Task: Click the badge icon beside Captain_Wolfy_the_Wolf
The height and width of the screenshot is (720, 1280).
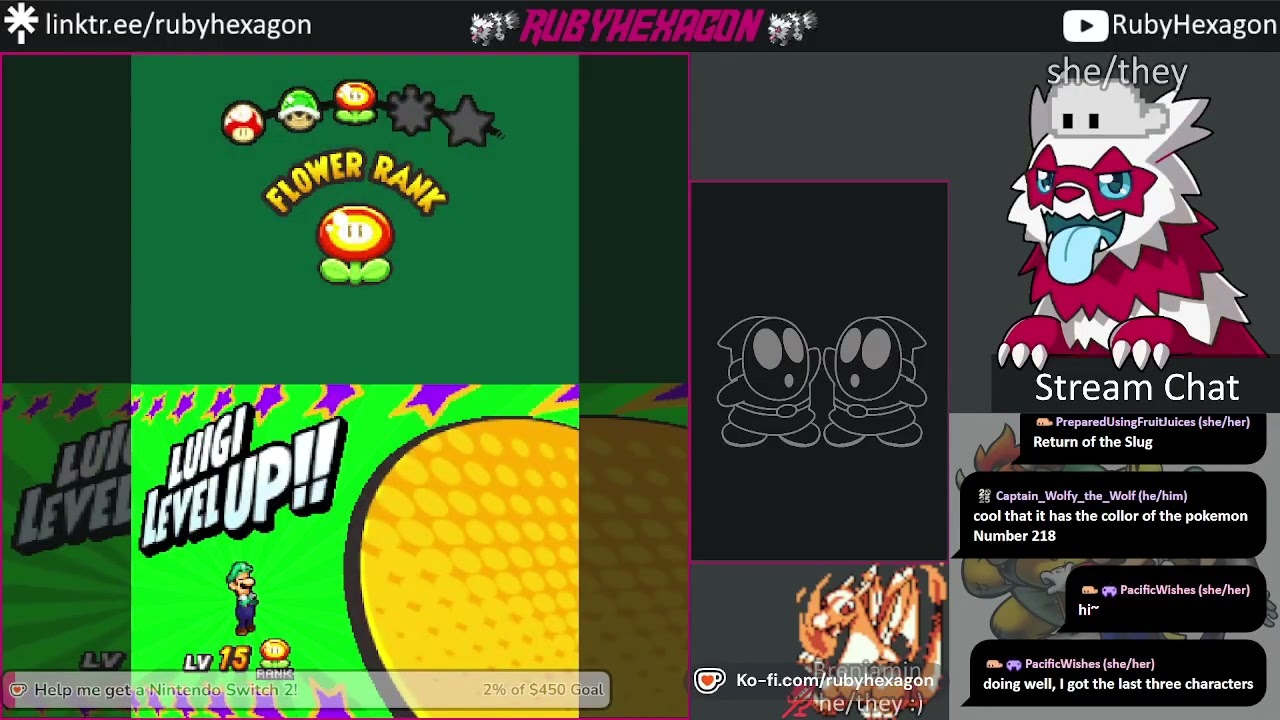Action: point(984,496)
